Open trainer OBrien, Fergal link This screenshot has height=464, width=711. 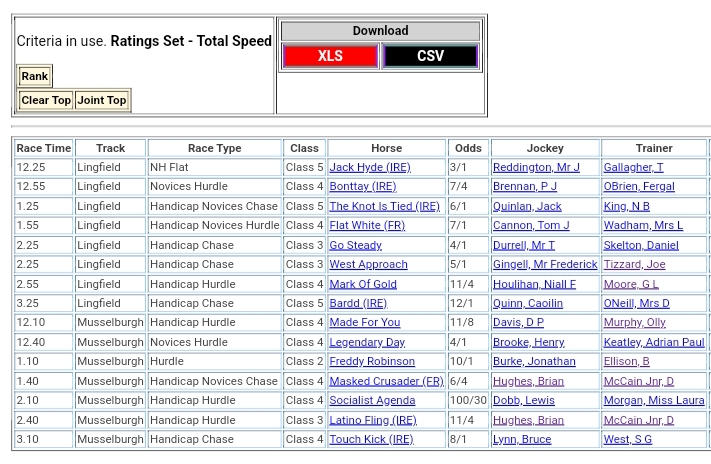click(x=638, y=186)
